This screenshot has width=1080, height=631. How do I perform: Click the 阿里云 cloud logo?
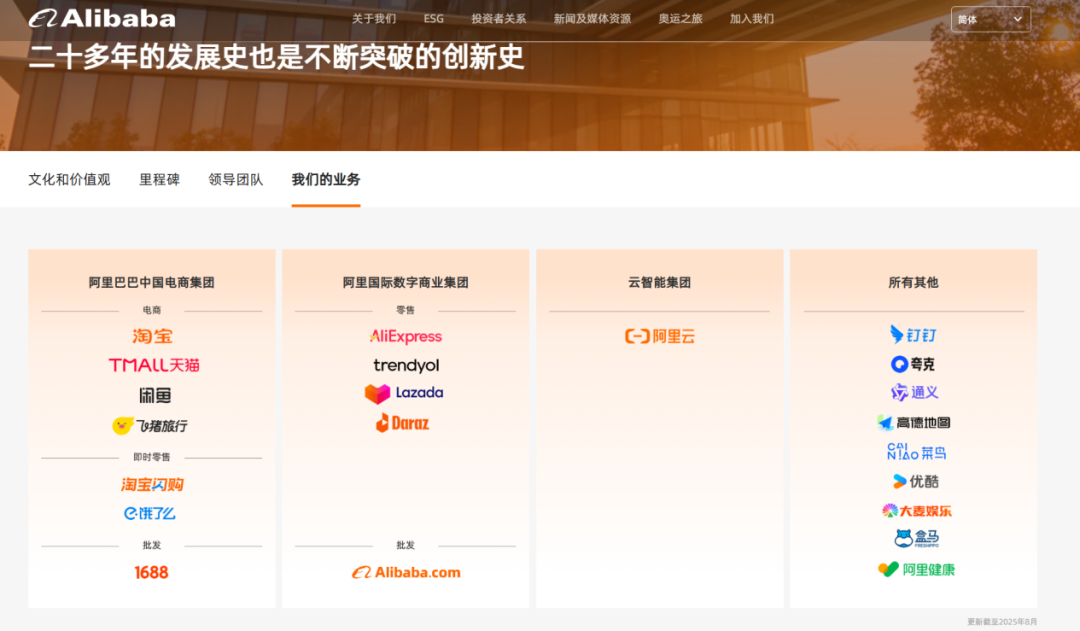coord(659,336)
